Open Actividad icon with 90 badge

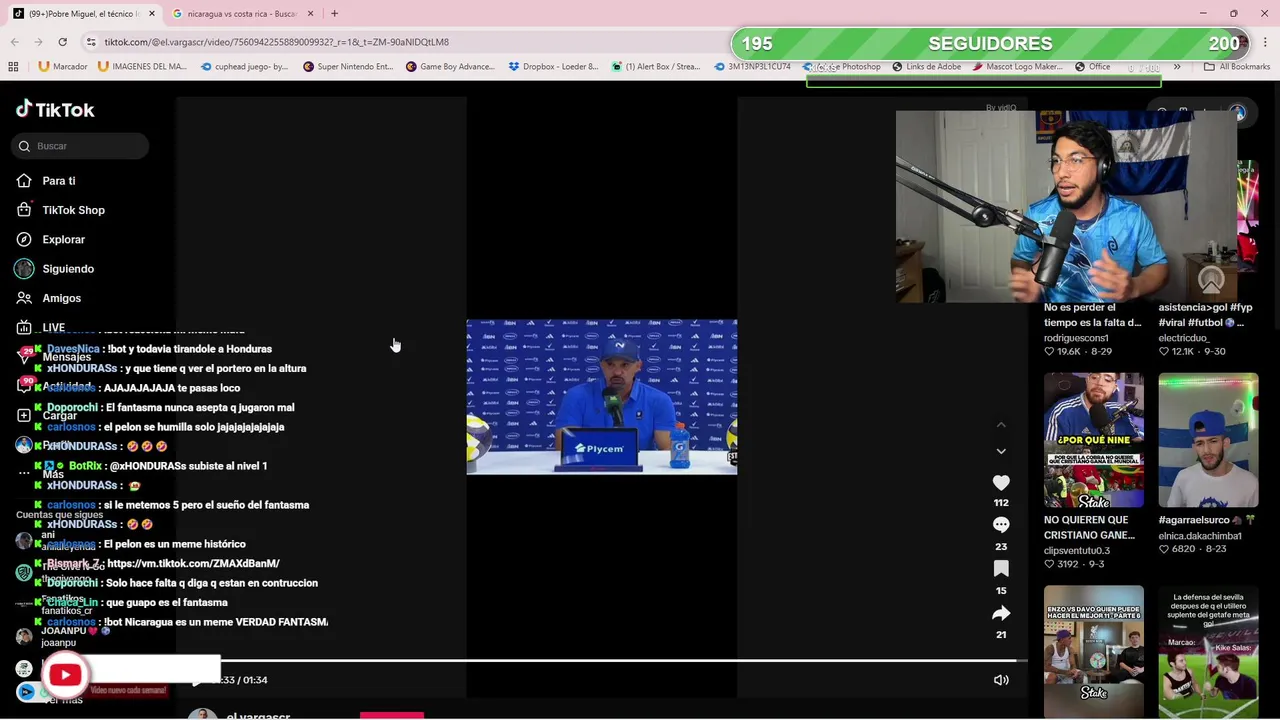pyautogui.click(x=24, y=386)
